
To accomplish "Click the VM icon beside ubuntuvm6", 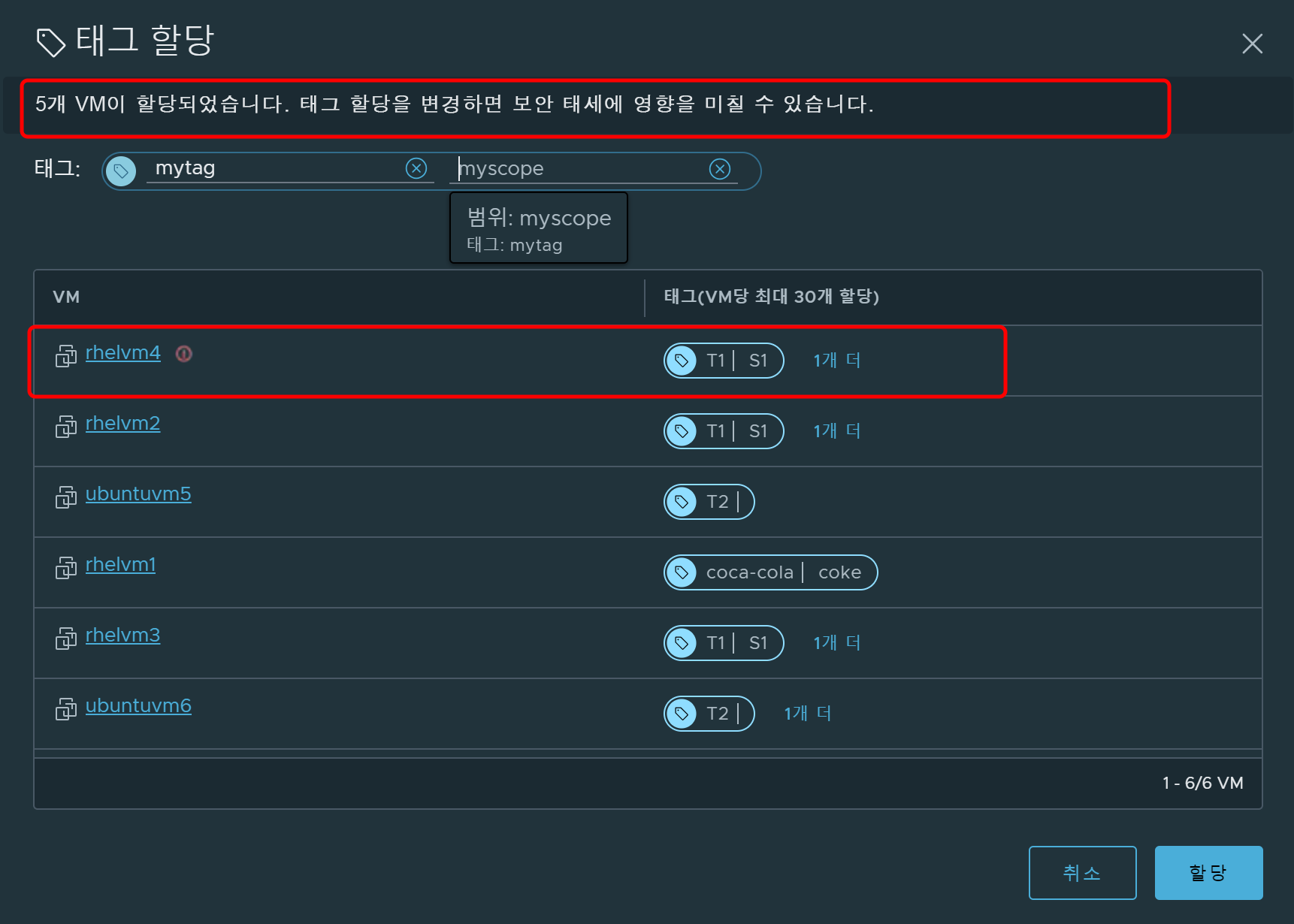I will (x=66, y=708).
